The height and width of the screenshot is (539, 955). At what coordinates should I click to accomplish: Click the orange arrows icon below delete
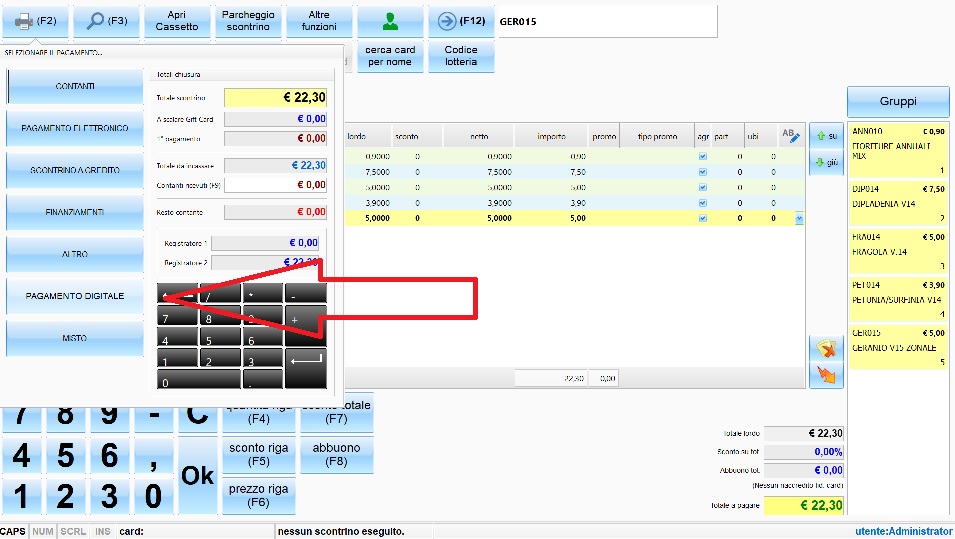tap(826, 375)
